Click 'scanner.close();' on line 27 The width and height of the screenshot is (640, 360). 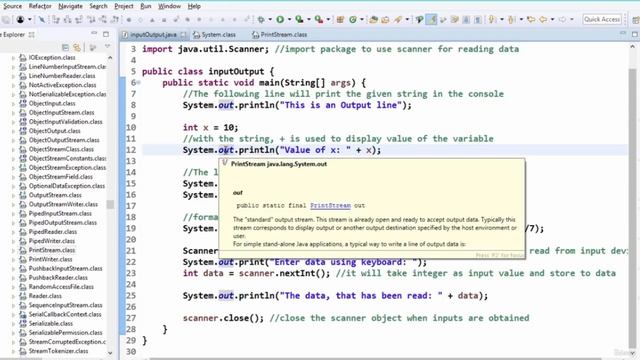tap(223, 318)
